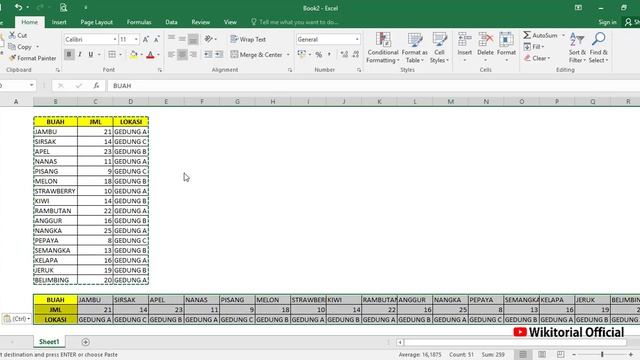Click Sign in link
Image resolution: width=640 pixels, height=360 pixels.
point(607,22)
